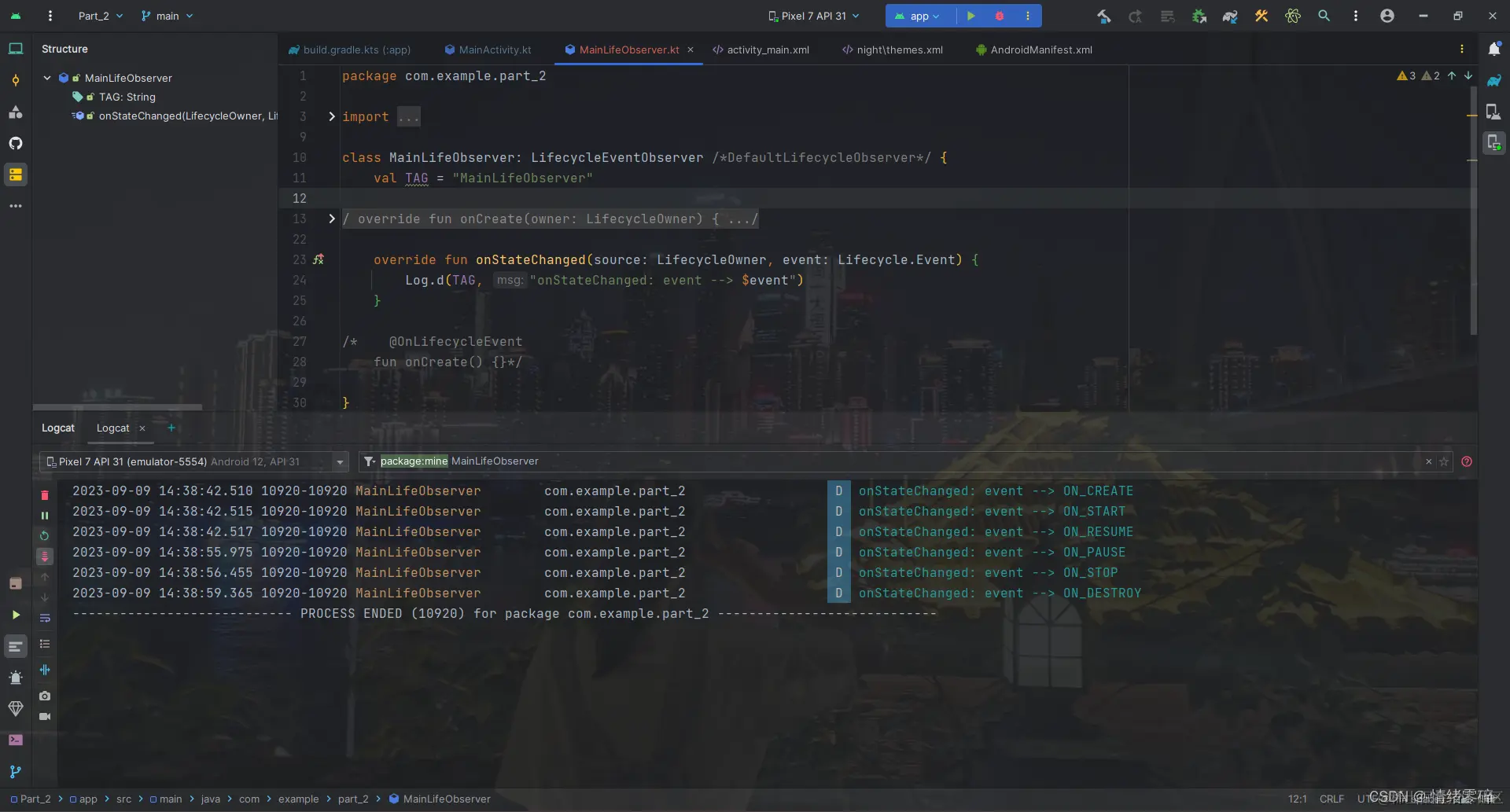Click the CRLF line separator in status bar
1510x812 pixels.
pos(1331,799)
